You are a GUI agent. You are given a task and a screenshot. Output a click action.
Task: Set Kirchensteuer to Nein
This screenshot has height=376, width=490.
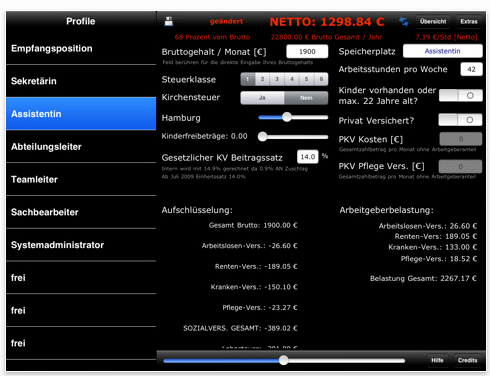point(306,98)
